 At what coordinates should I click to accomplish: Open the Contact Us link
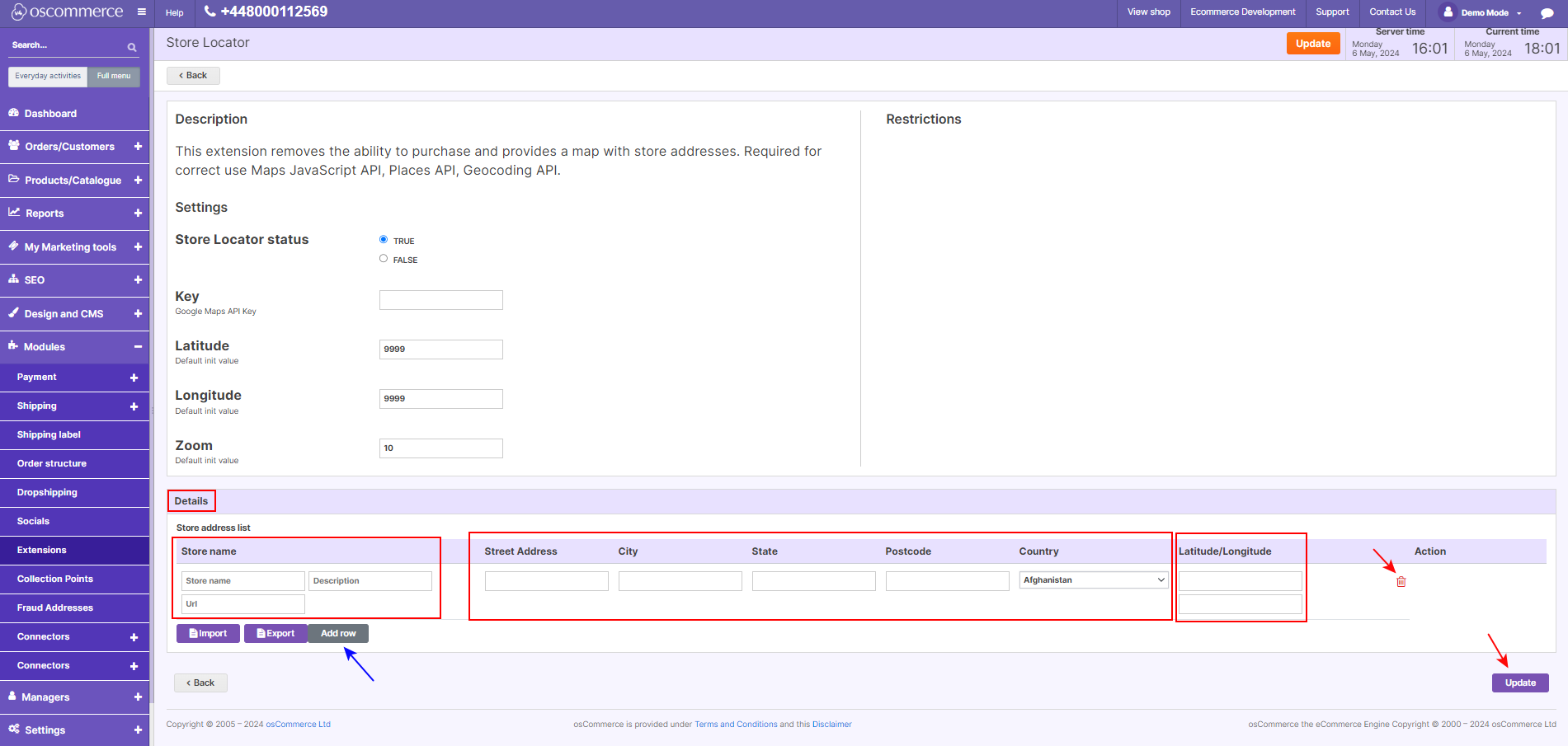click(x=1392, y=12)
